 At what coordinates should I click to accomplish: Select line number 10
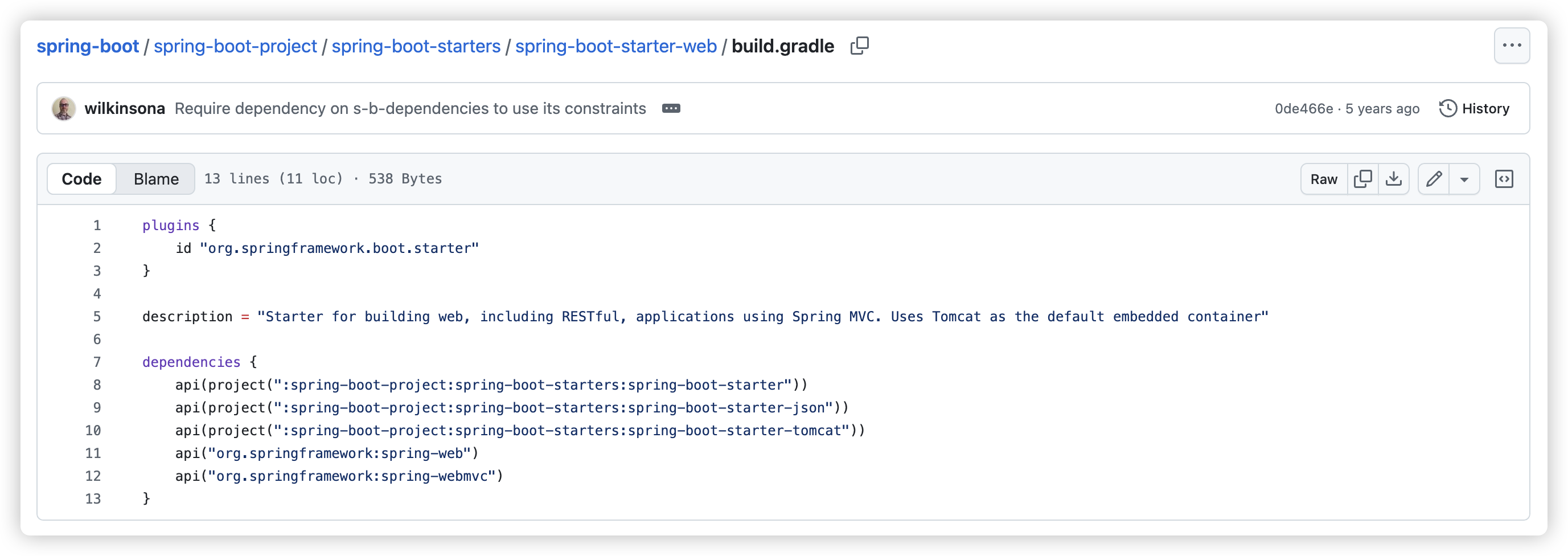[x=93, y=431]
